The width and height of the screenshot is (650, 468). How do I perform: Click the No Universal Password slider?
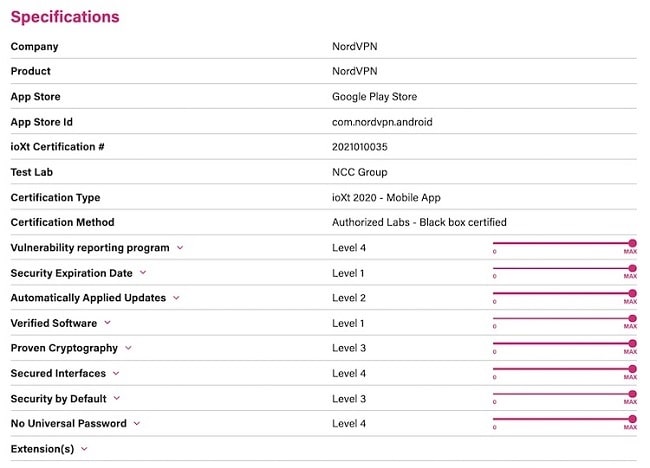click(563, 419)
